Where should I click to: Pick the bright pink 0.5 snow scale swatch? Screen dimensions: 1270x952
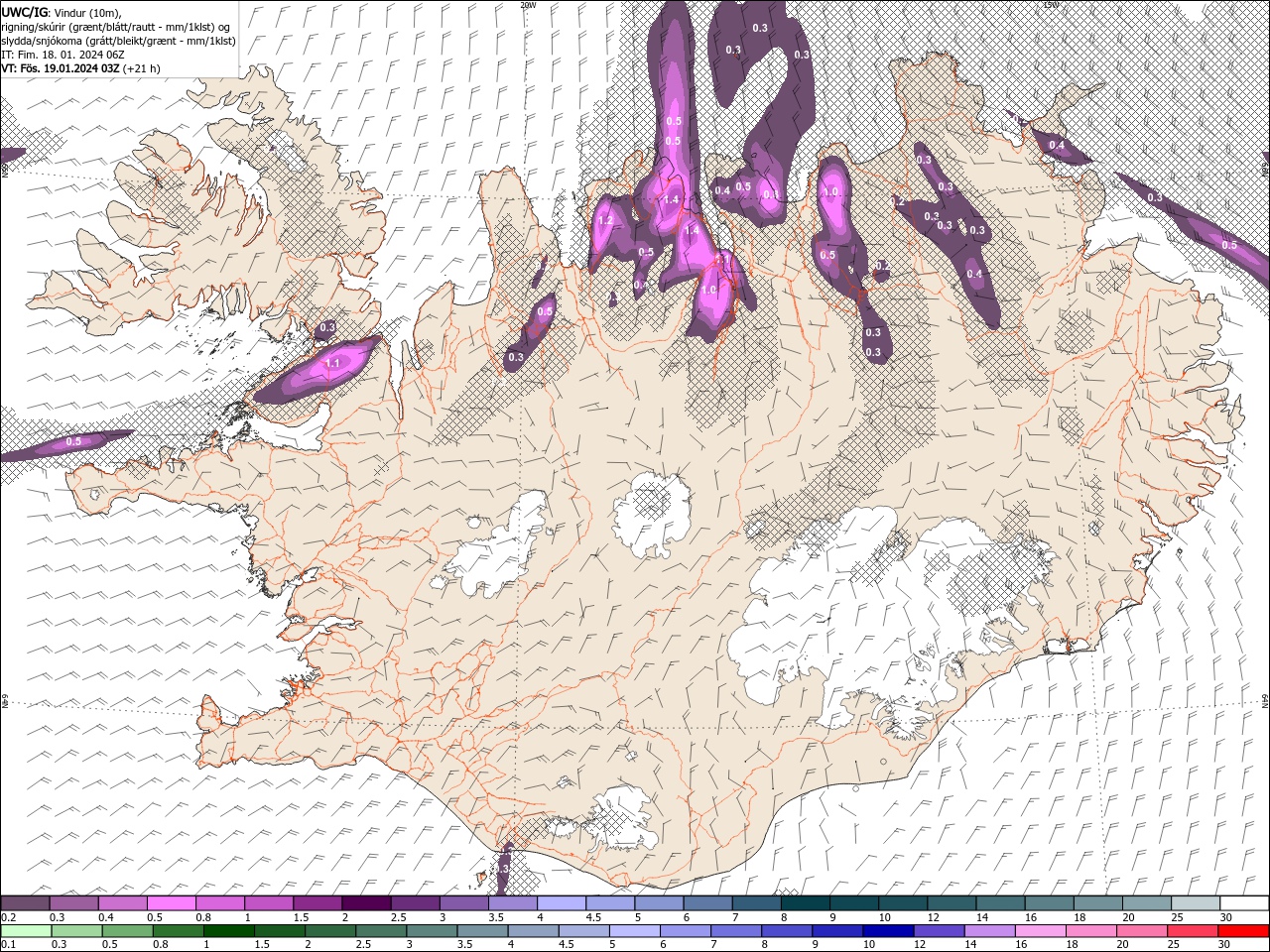[171, 903]
